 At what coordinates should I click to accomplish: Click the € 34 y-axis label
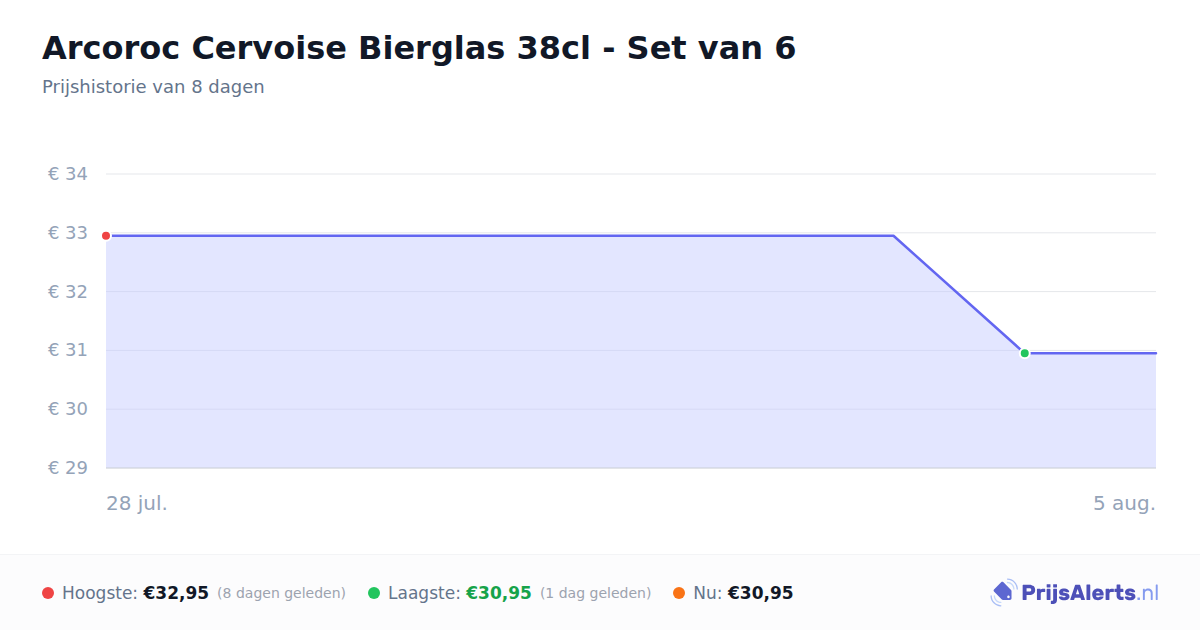coord(68,174)
